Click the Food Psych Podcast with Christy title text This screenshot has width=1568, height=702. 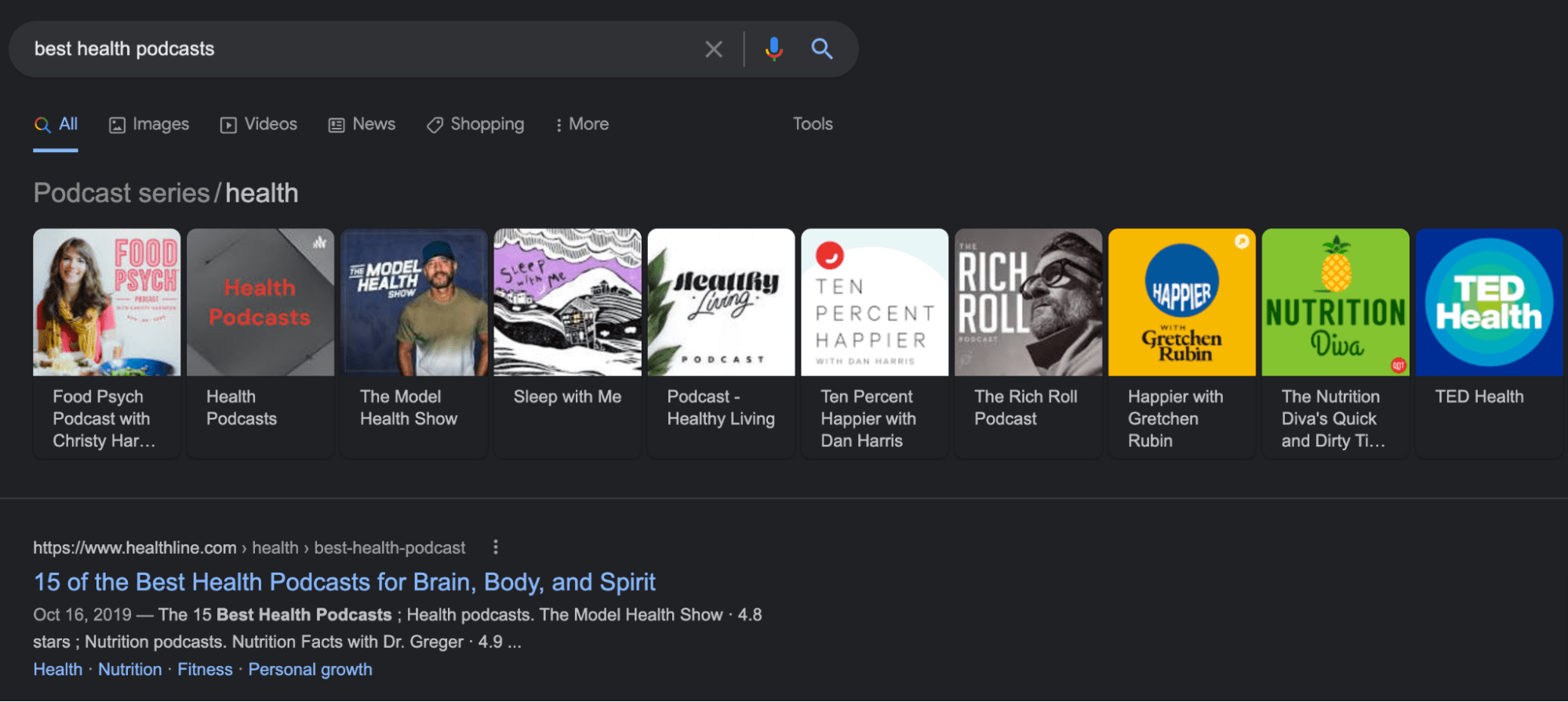(104, 419)
